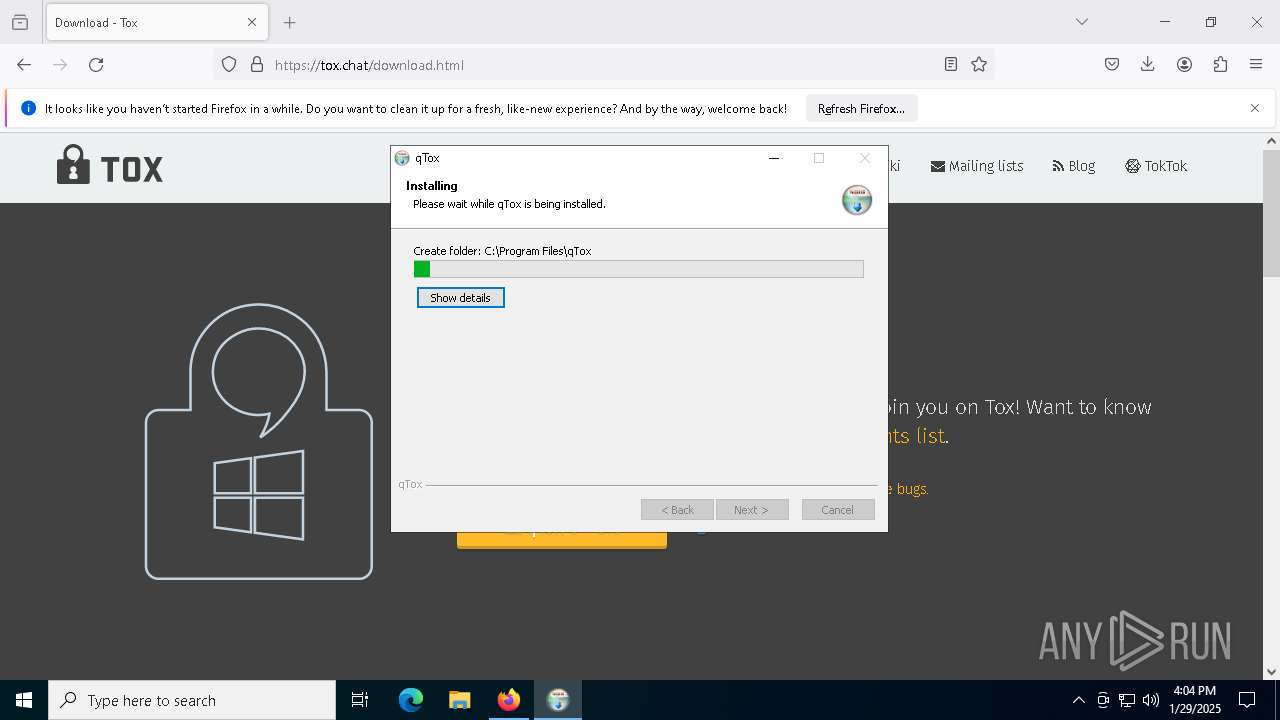Click the qTox installer title icon

pyautogui.click(x=402, y=158)
